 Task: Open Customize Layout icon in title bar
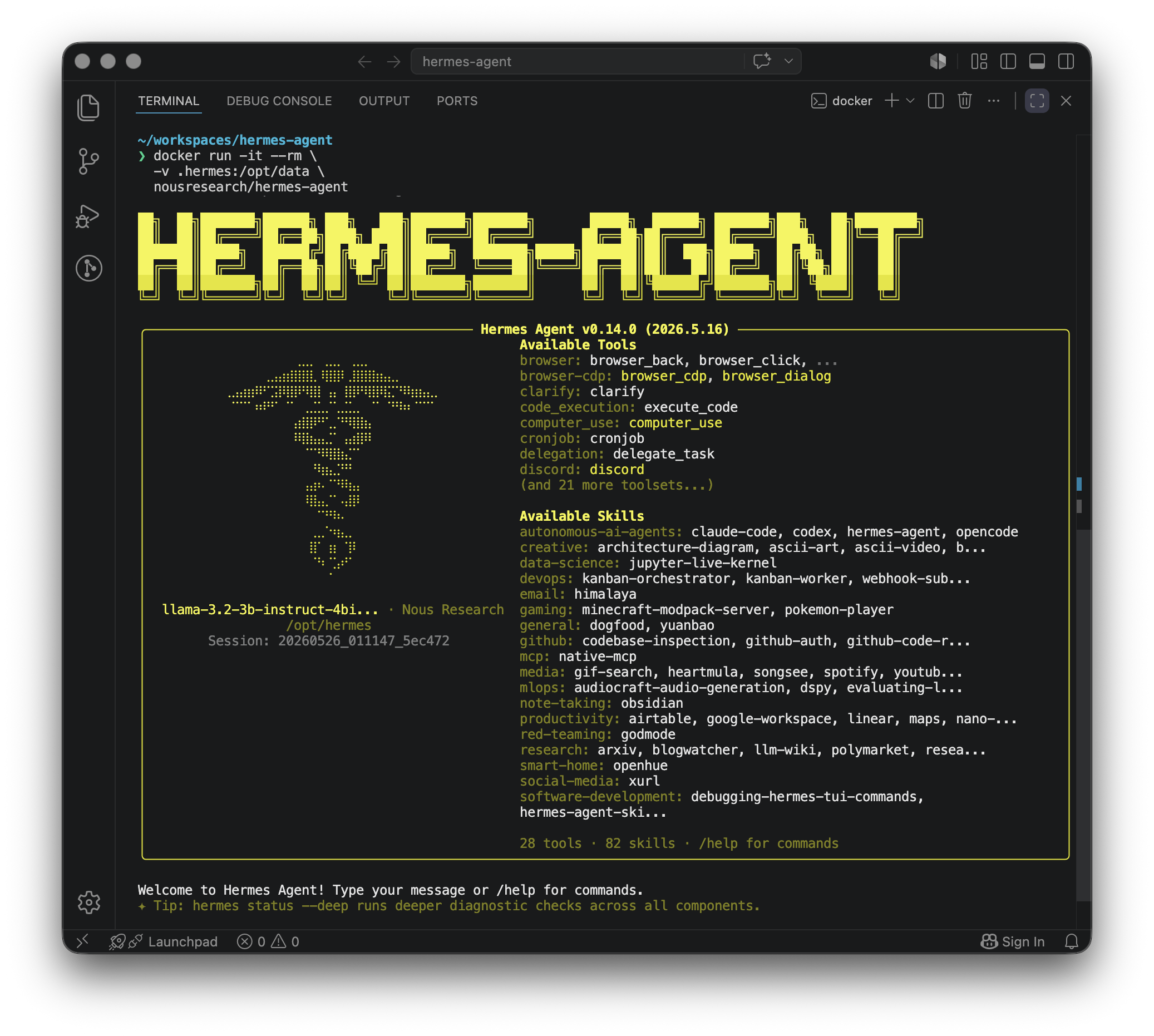[x=979, y=61]
